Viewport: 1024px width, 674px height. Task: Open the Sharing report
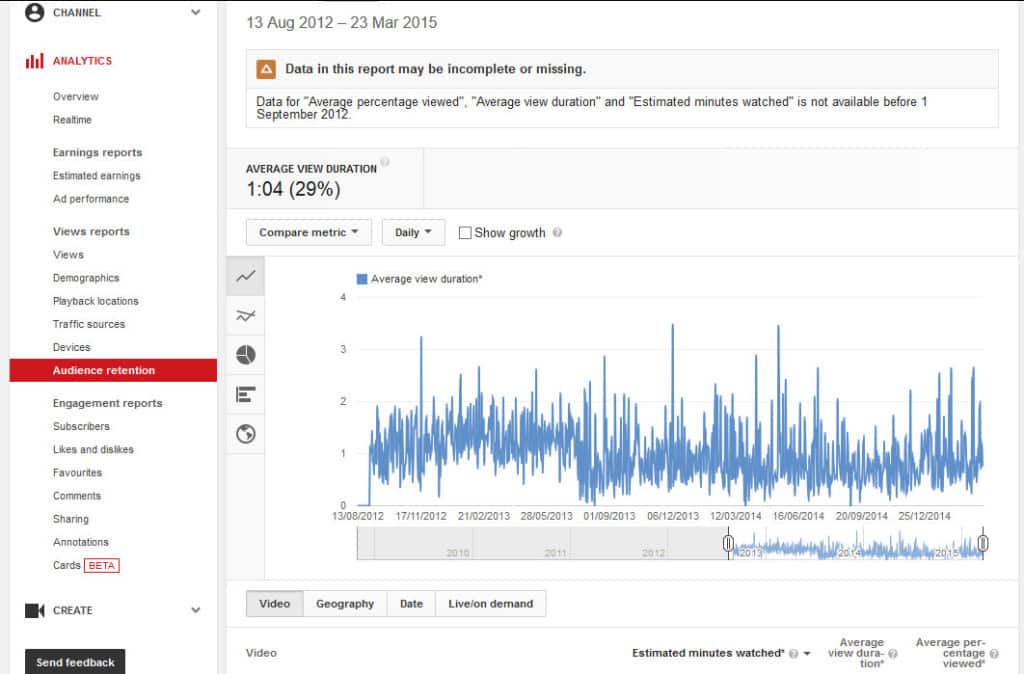(x=71, y=519)
